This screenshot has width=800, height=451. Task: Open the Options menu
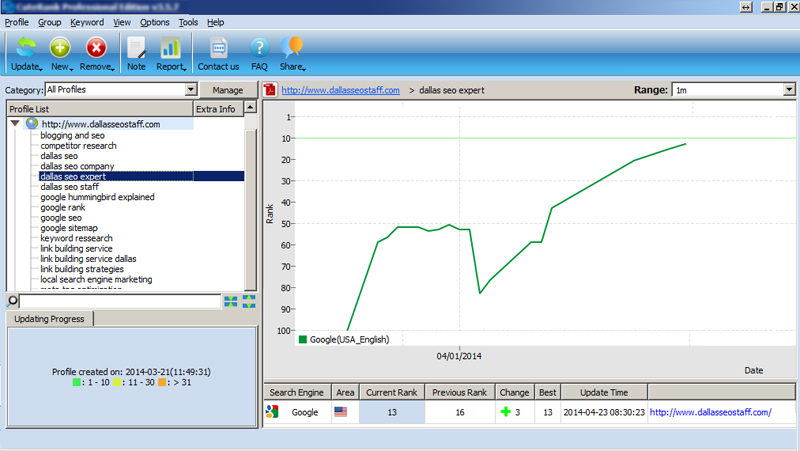point(155,22)
